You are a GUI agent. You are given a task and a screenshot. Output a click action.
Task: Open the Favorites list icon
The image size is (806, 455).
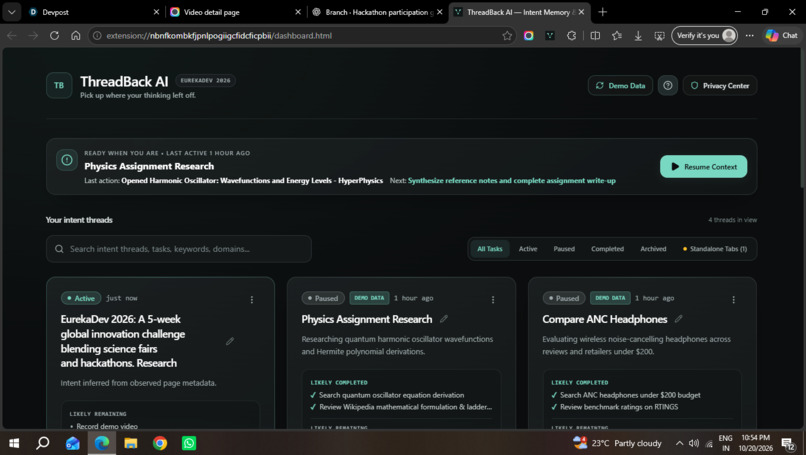coord(617,35)
